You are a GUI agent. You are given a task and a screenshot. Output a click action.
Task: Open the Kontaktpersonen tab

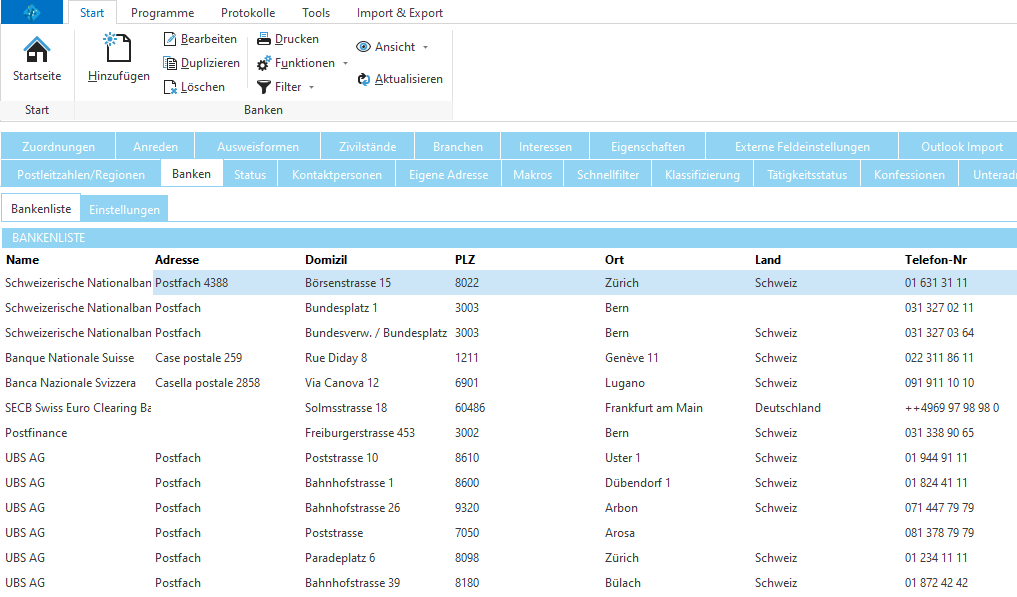[336, 175]
